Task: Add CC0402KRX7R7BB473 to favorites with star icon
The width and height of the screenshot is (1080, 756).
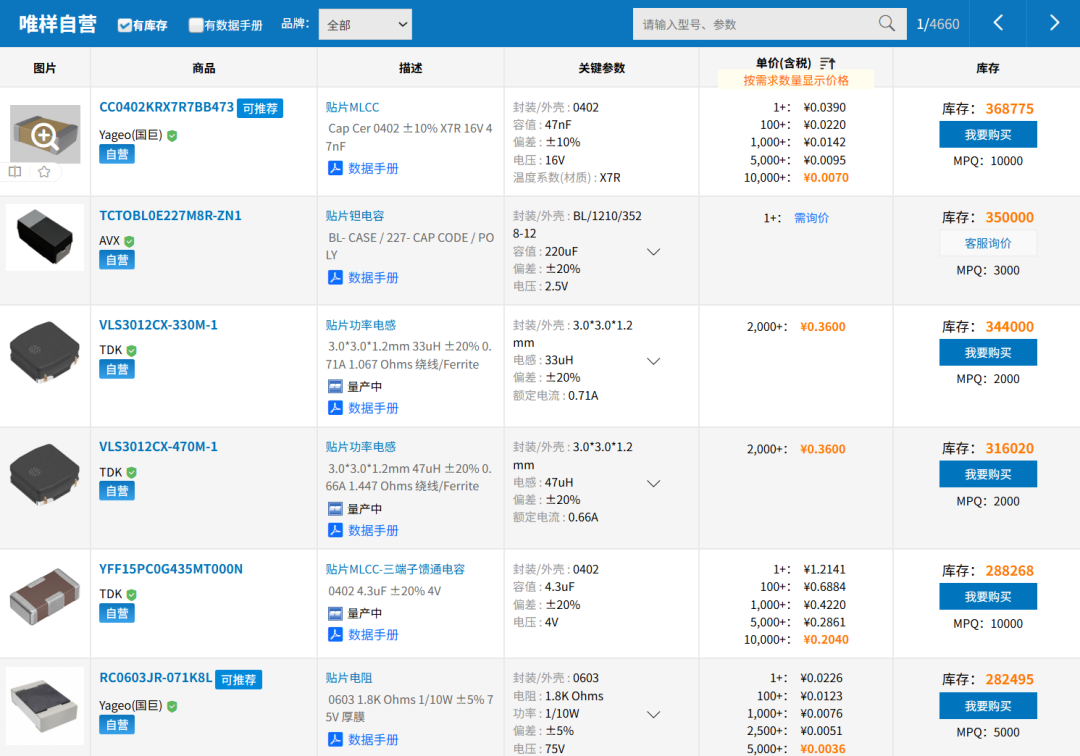Action: point(44,172)
